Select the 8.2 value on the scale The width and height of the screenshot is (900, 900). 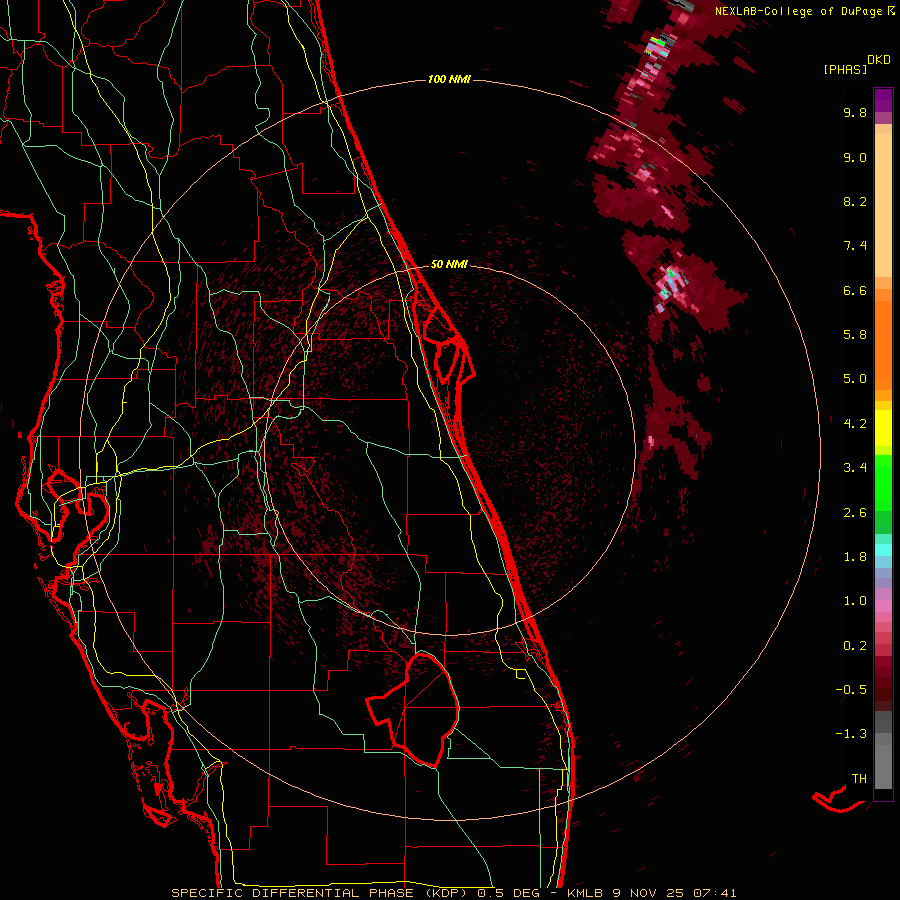pos(855,201)
